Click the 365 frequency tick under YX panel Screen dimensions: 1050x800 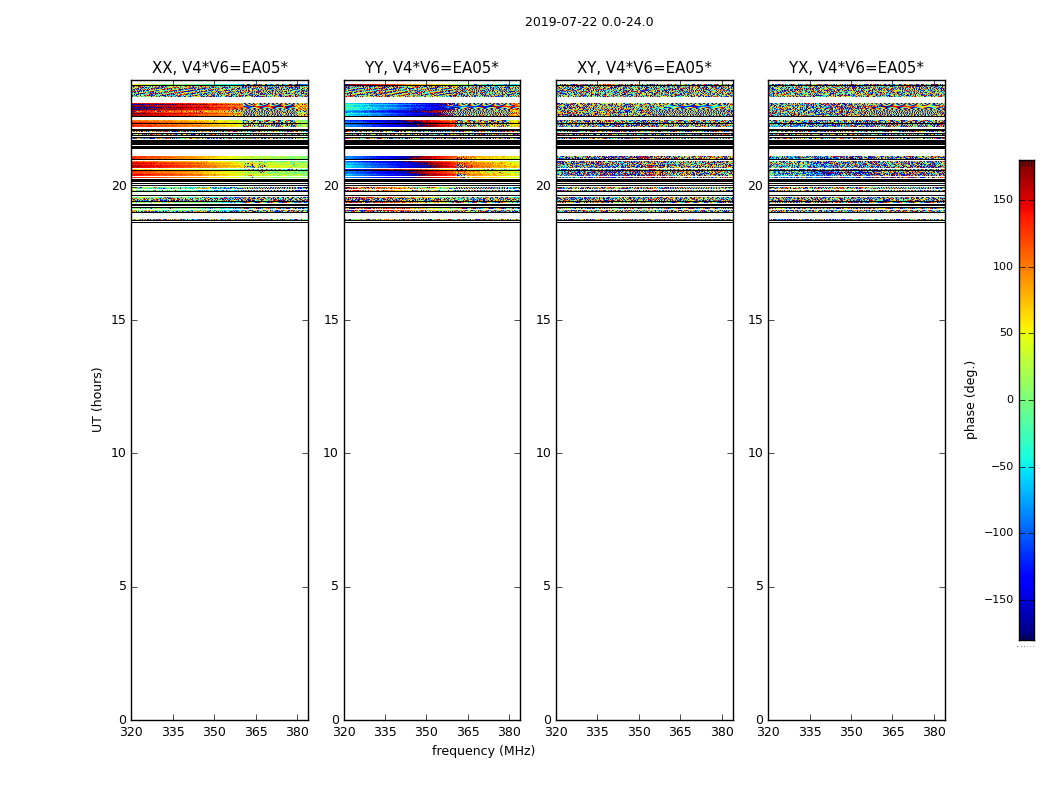tap(893, 732)
